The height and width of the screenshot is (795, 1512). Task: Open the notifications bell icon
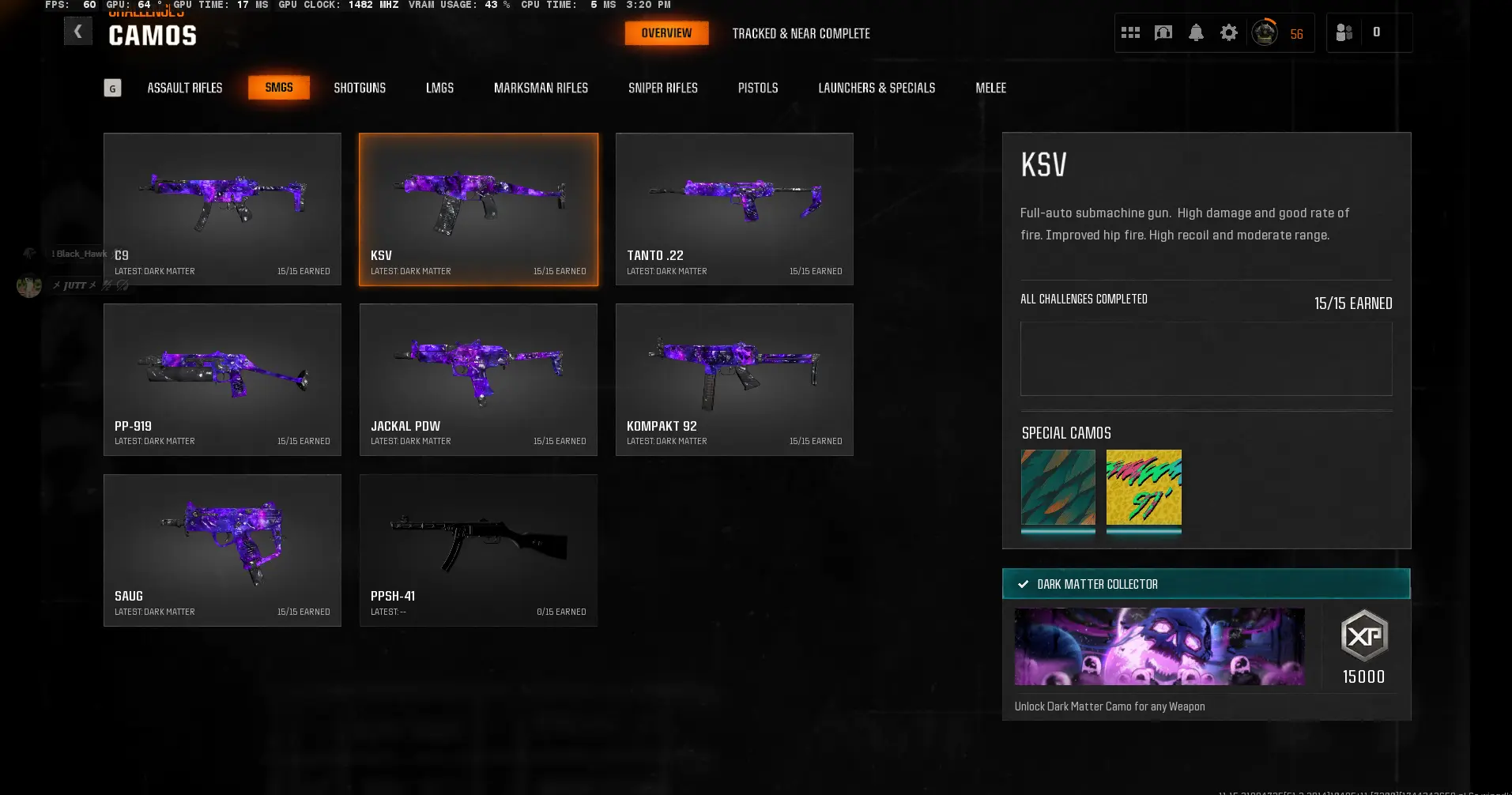[x=1196, y=32]
